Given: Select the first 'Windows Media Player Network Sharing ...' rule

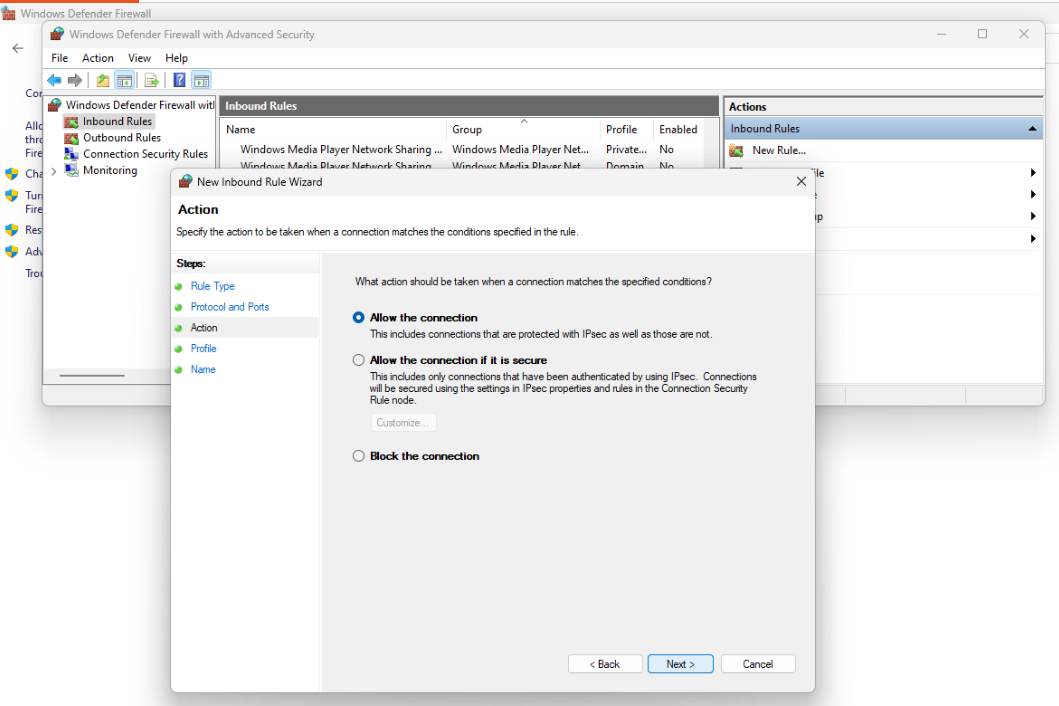Looking at the screenshot, I should pos(341,149).
